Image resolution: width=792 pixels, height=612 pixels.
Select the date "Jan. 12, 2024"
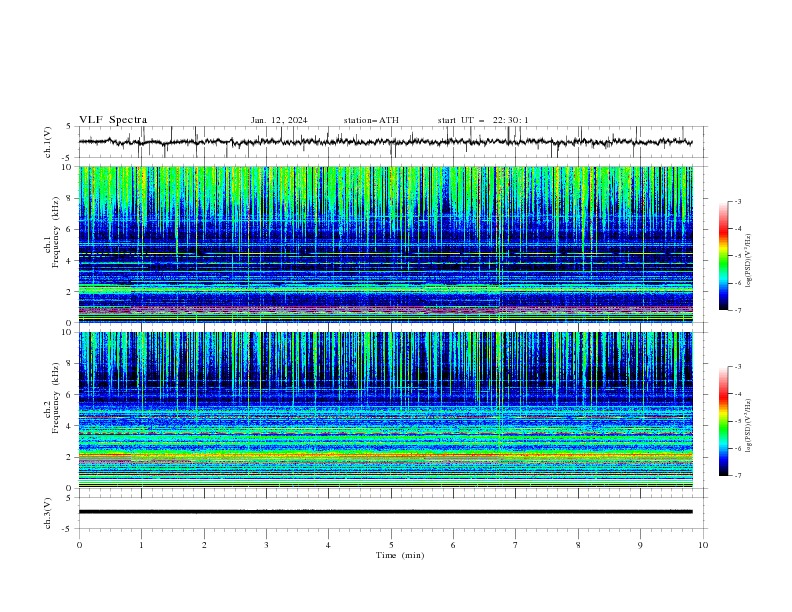279,120
